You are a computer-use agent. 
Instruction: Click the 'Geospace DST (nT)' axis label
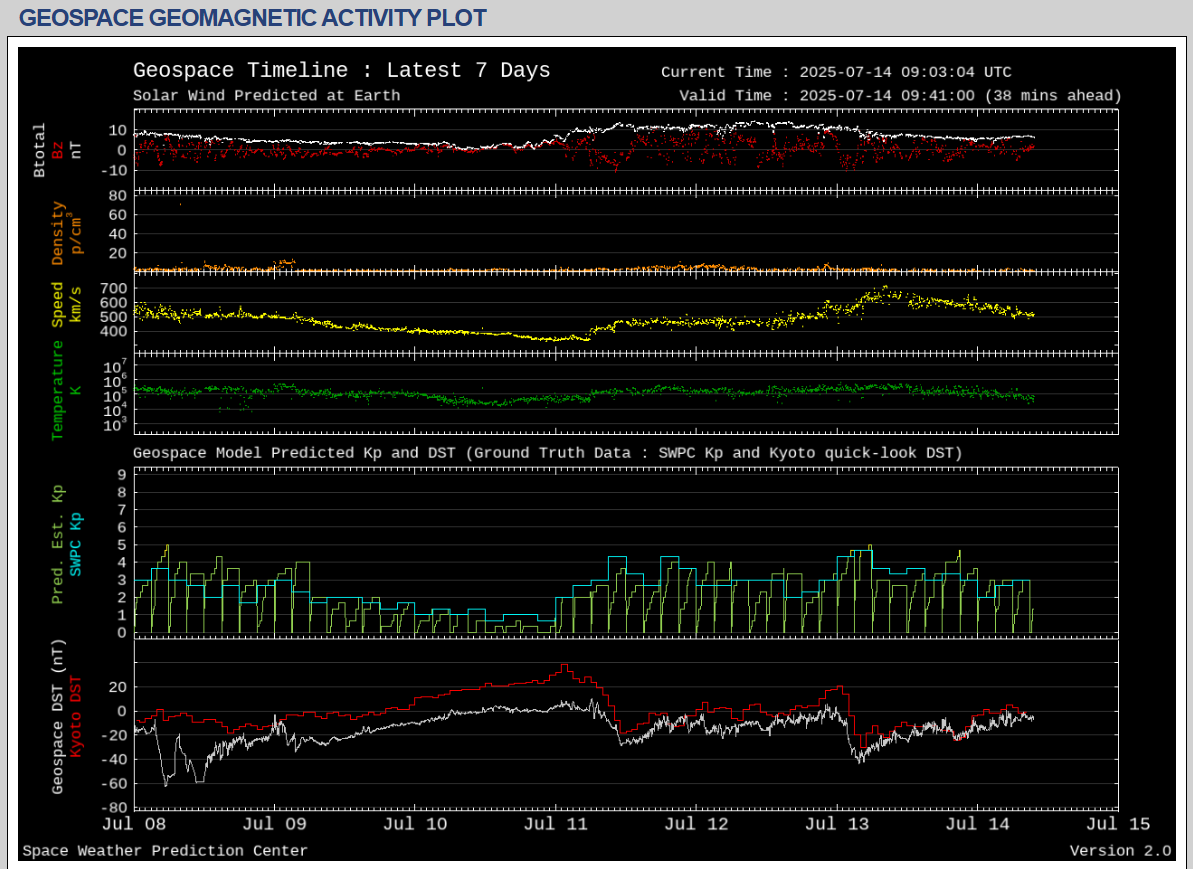[58, 718]
